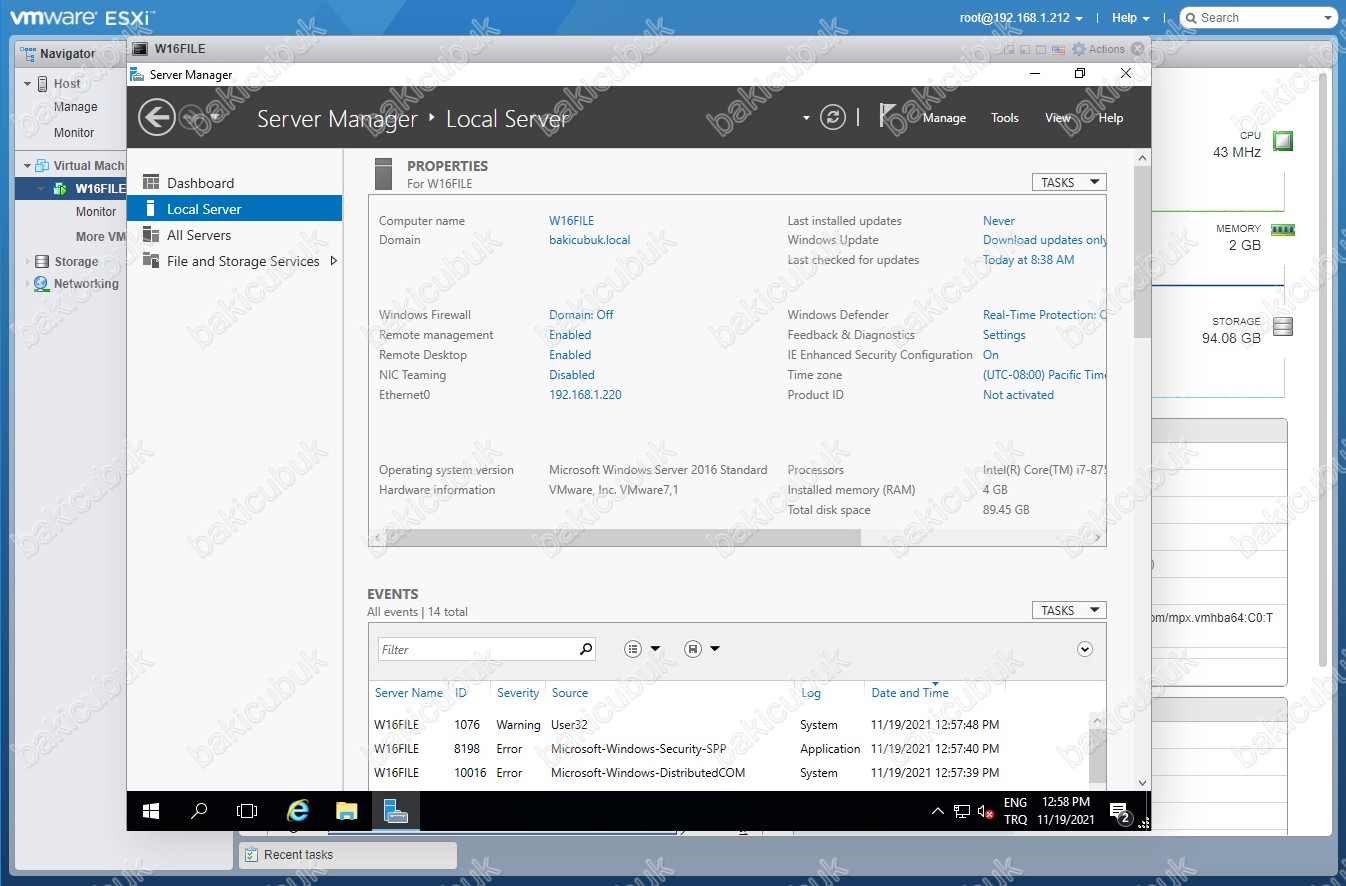
Task: Launch Internet Explorer from taskbar
Action: 298,811
